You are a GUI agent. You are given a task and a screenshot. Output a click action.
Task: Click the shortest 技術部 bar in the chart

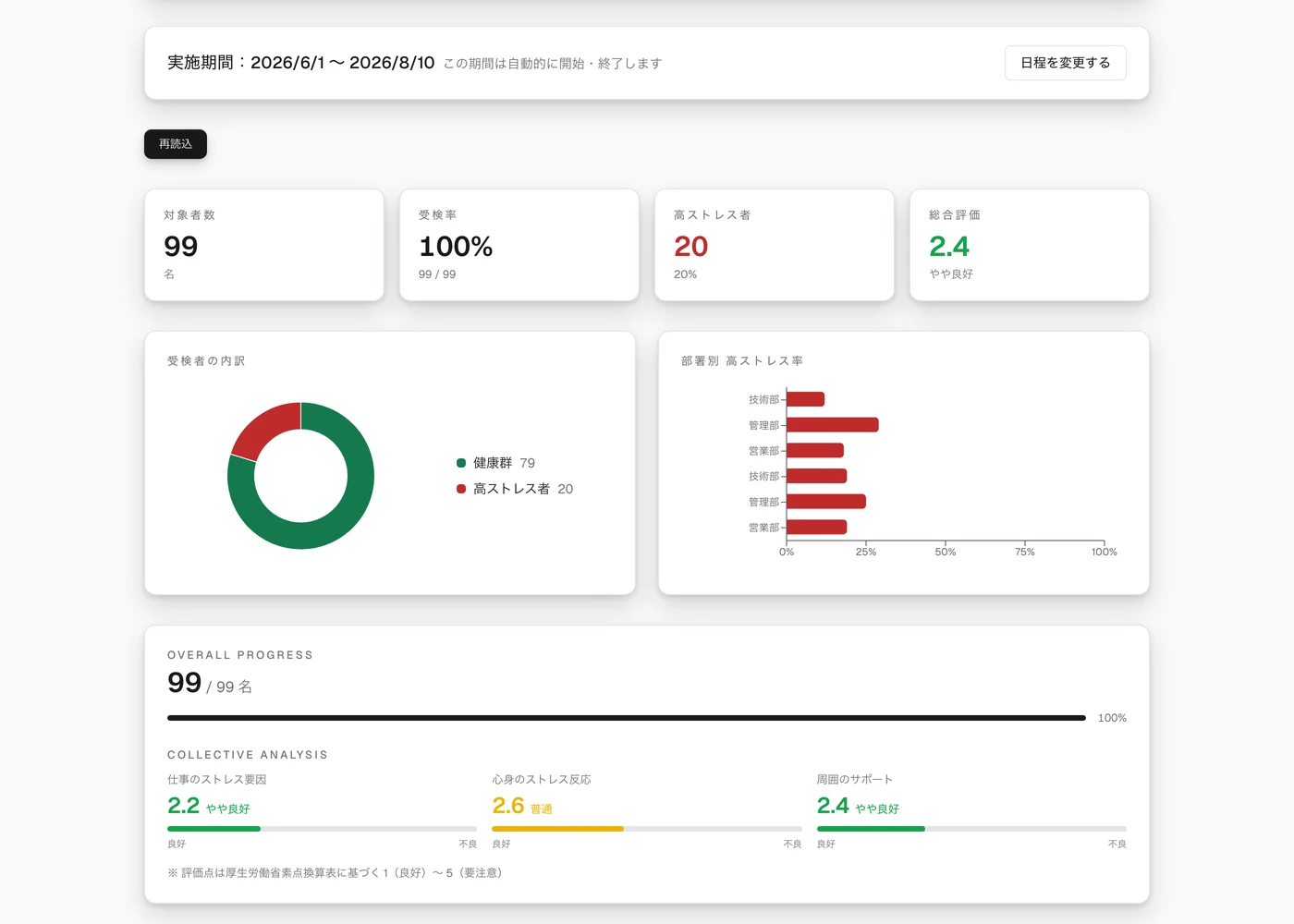point(805,399)
